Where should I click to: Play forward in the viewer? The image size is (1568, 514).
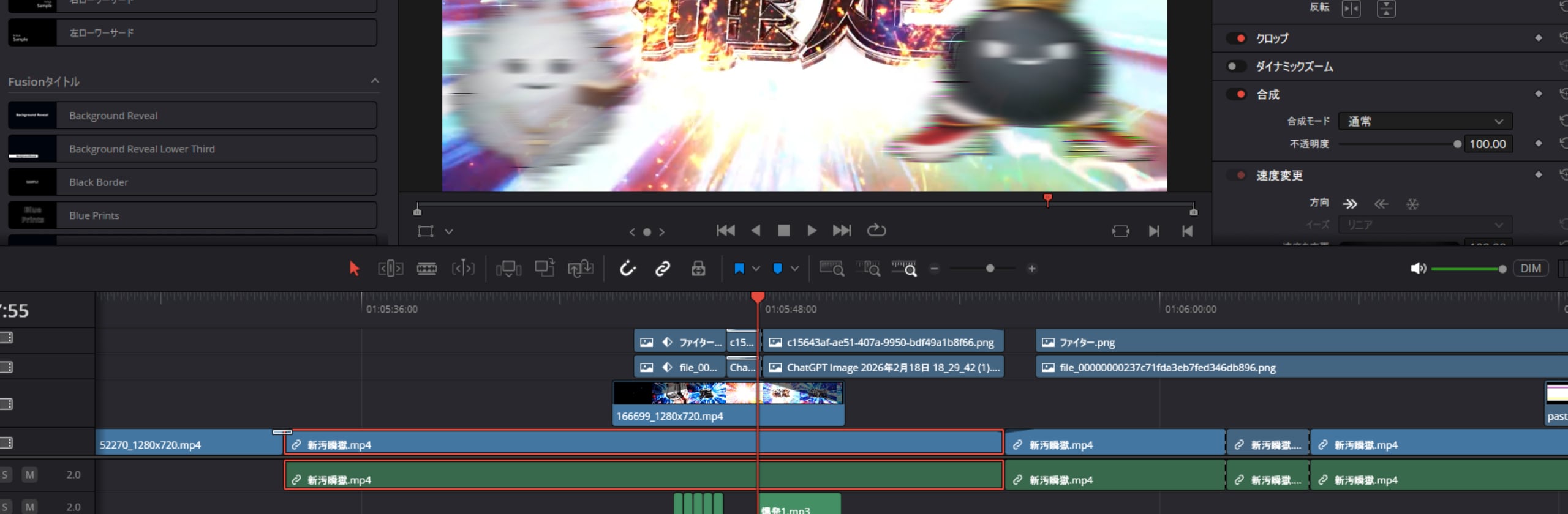pyautogui.click(x=812, y=231)
